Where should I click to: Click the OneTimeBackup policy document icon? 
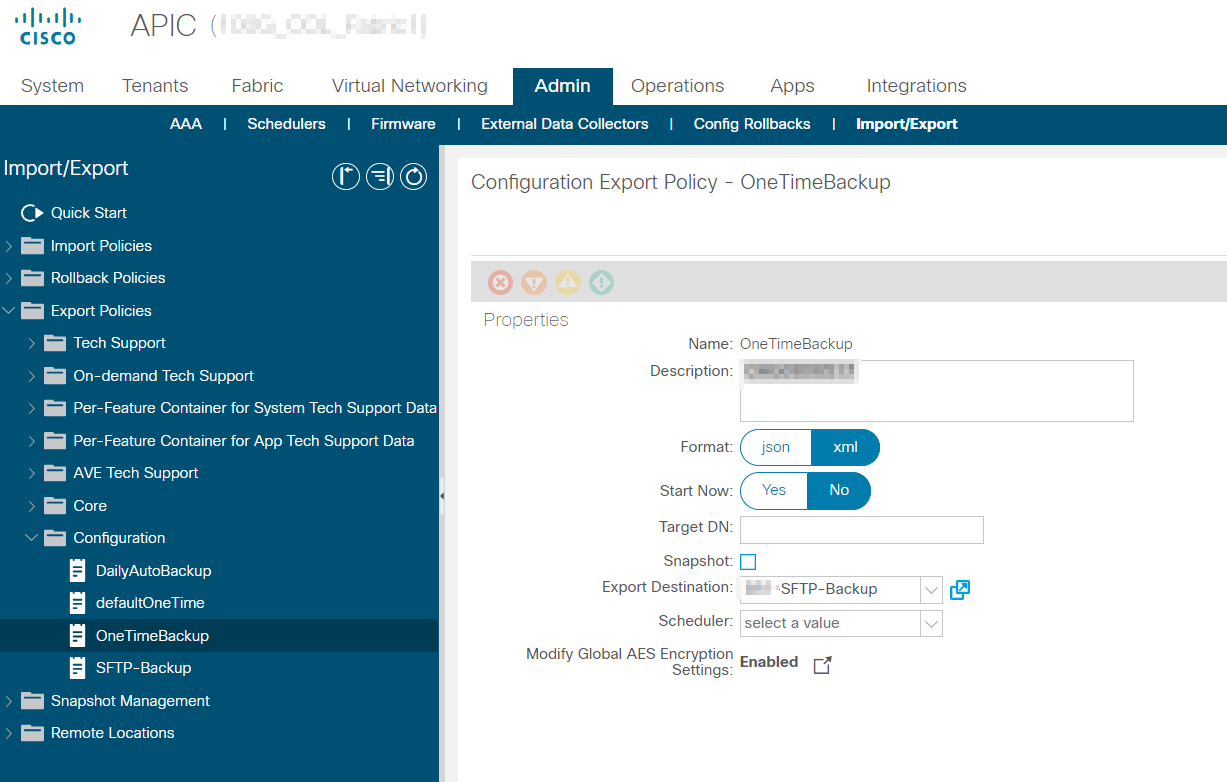click(x=78, y=636)
